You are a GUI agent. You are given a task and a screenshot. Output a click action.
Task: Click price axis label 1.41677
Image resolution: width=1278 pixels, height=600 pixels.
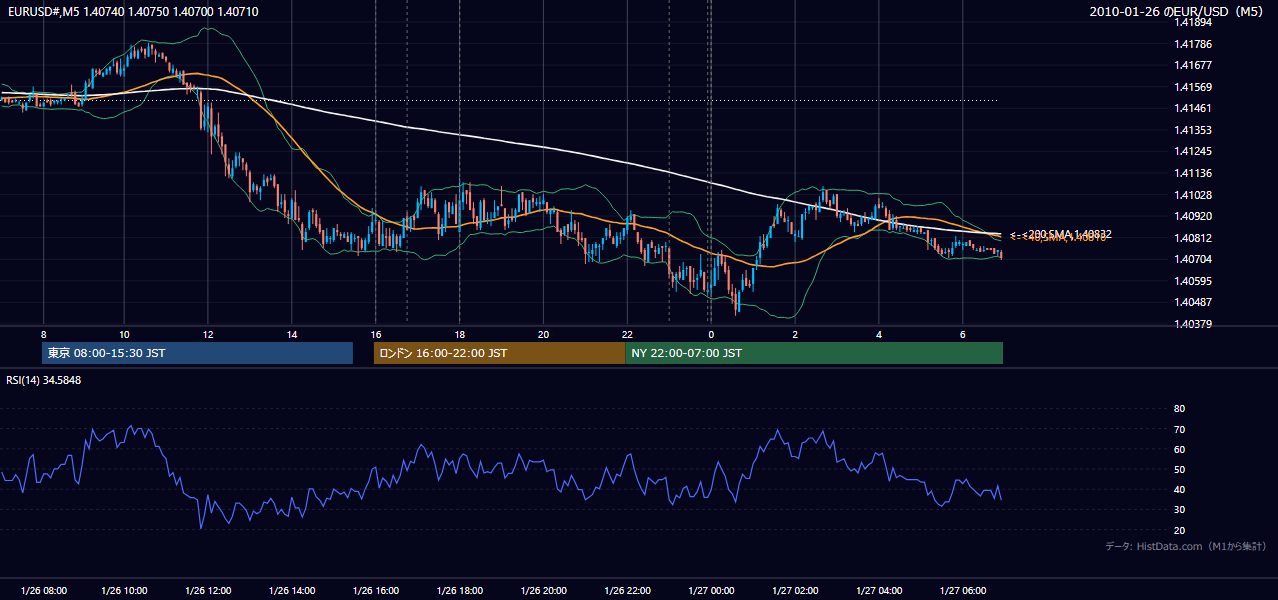click(1192, 65)
